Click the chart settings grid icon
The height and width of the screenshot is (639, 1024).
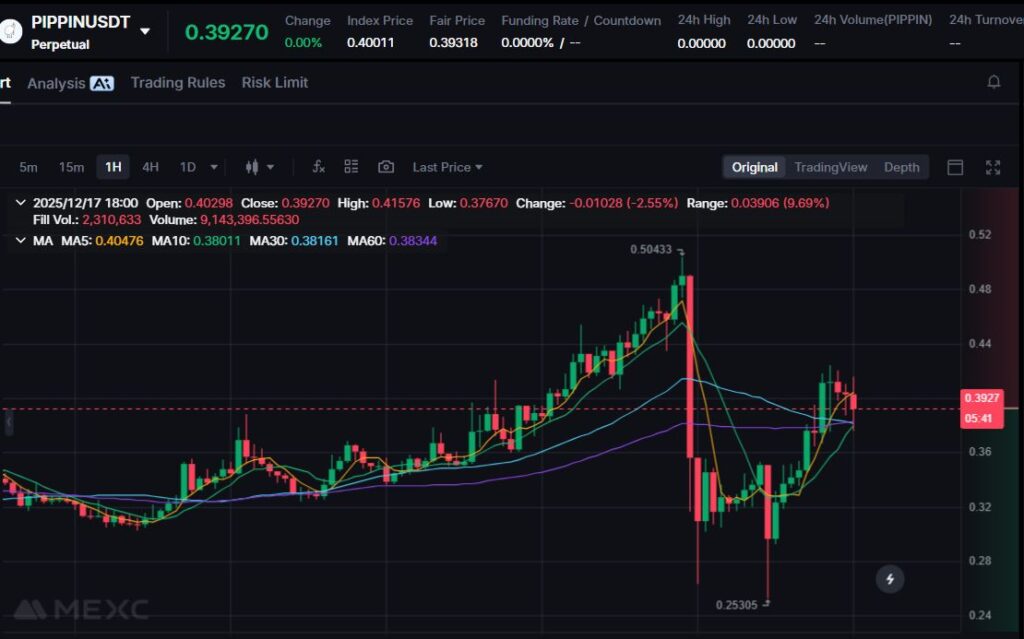tap(351, 167)
